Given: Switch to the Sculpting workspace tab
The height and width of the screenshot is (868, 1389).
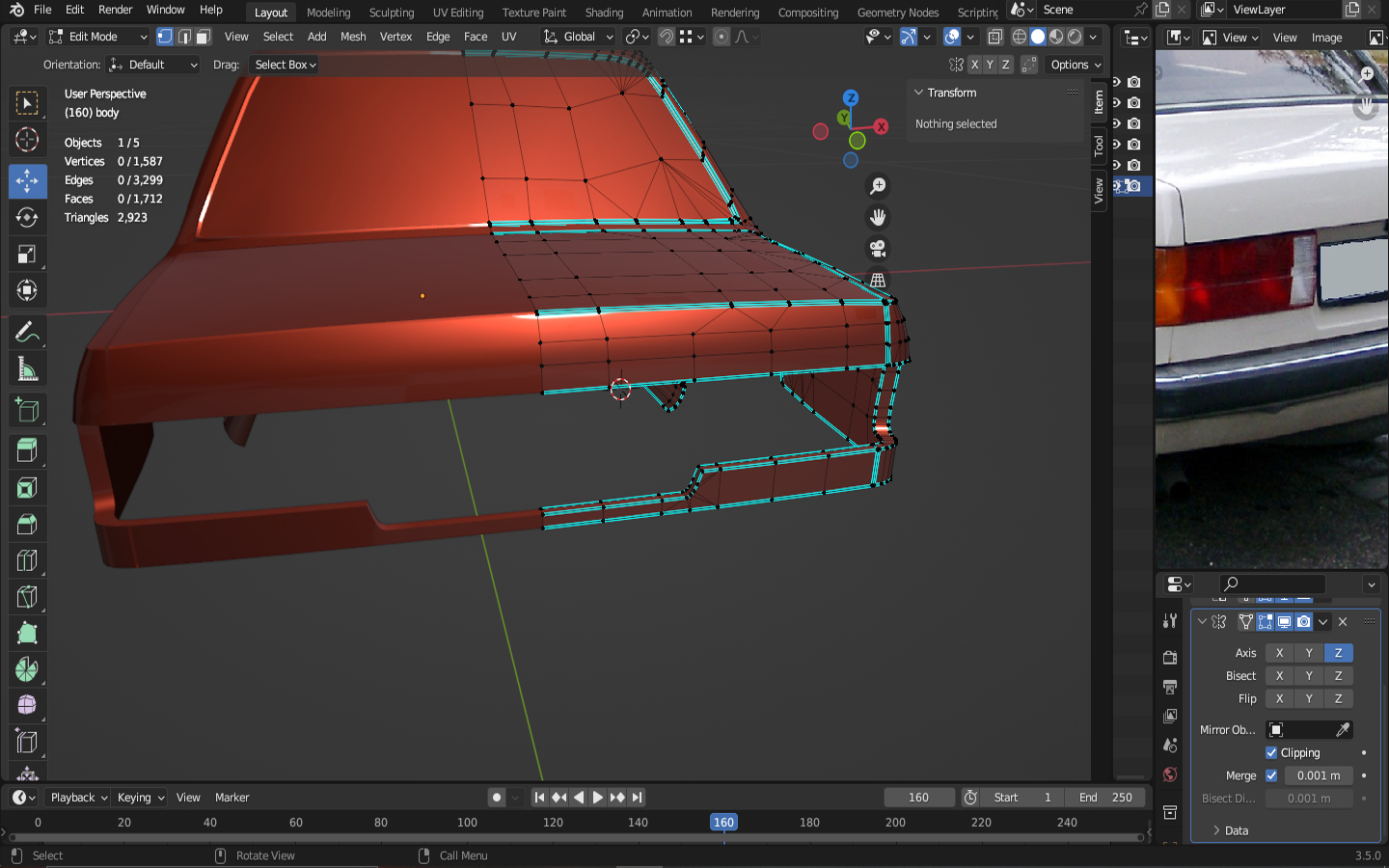Looking at the screenshot, I should 391,13.
